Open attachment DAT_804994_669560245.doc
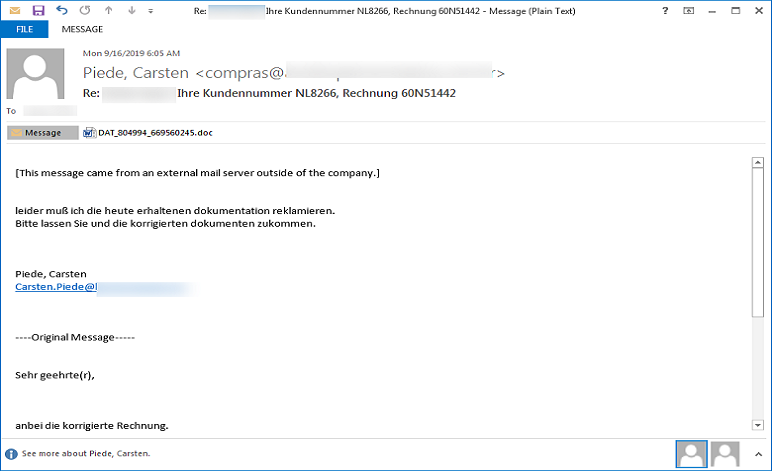 (x=155, y=132)
